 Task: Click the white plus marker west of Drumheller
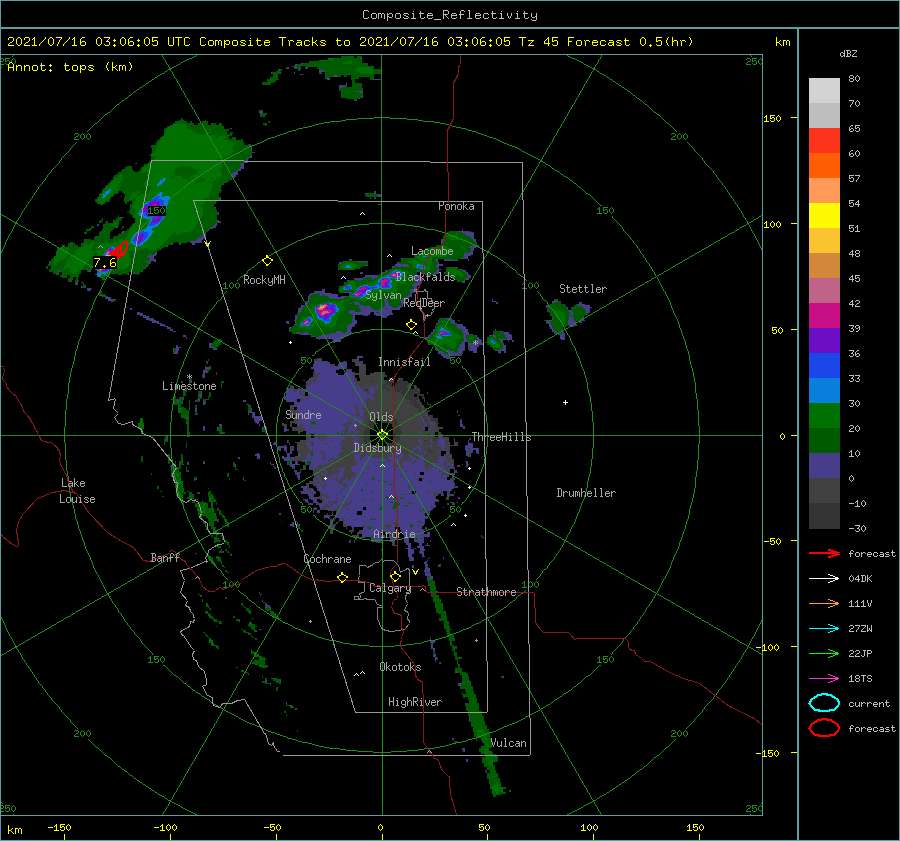coord(565,402)
